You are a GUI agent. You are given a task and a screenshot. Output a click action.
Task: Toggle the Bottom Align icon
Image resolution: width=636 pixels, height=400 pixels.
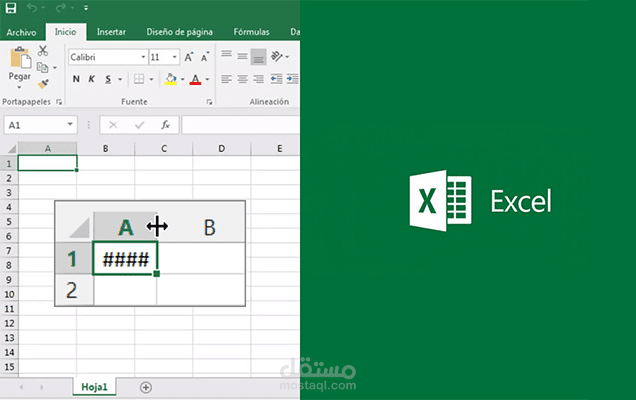pos(258,57)
